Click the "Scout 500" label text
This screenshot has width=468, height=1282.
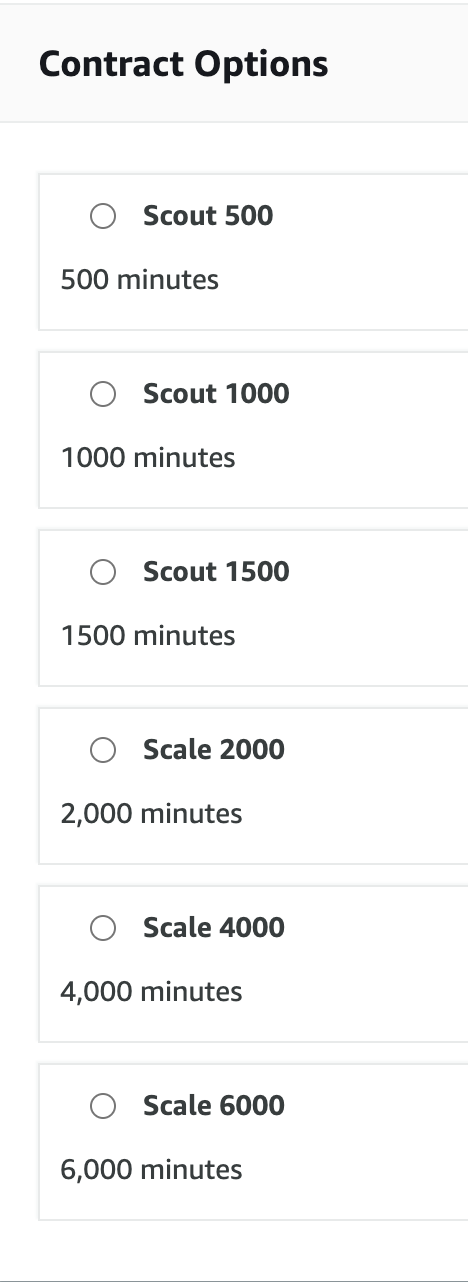tap(208, 215)
